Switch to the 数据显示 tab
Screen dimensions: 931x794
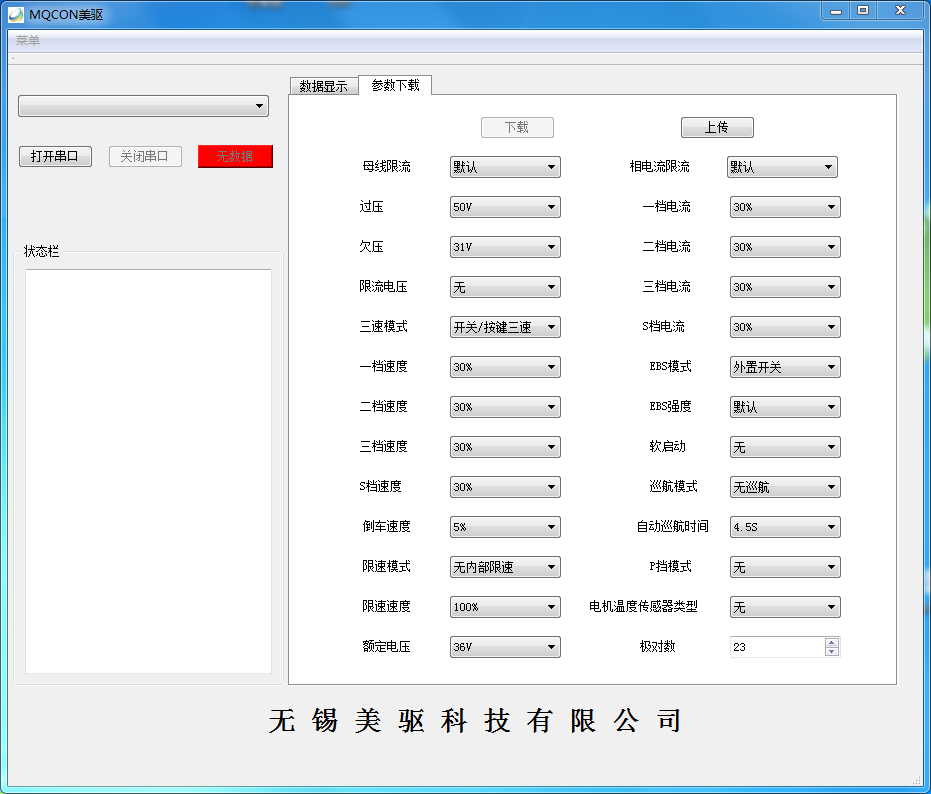[323, 86]
